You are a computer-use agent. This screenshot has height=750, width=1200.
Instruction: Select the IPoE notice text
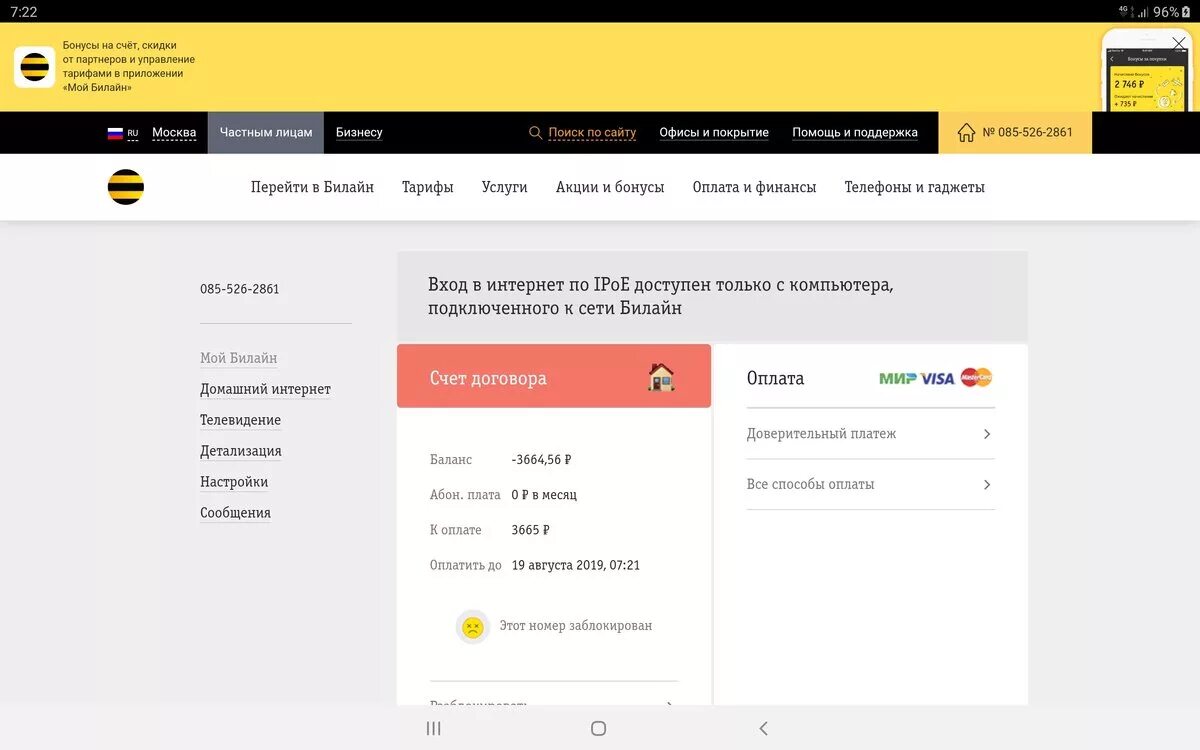[661, 297]
